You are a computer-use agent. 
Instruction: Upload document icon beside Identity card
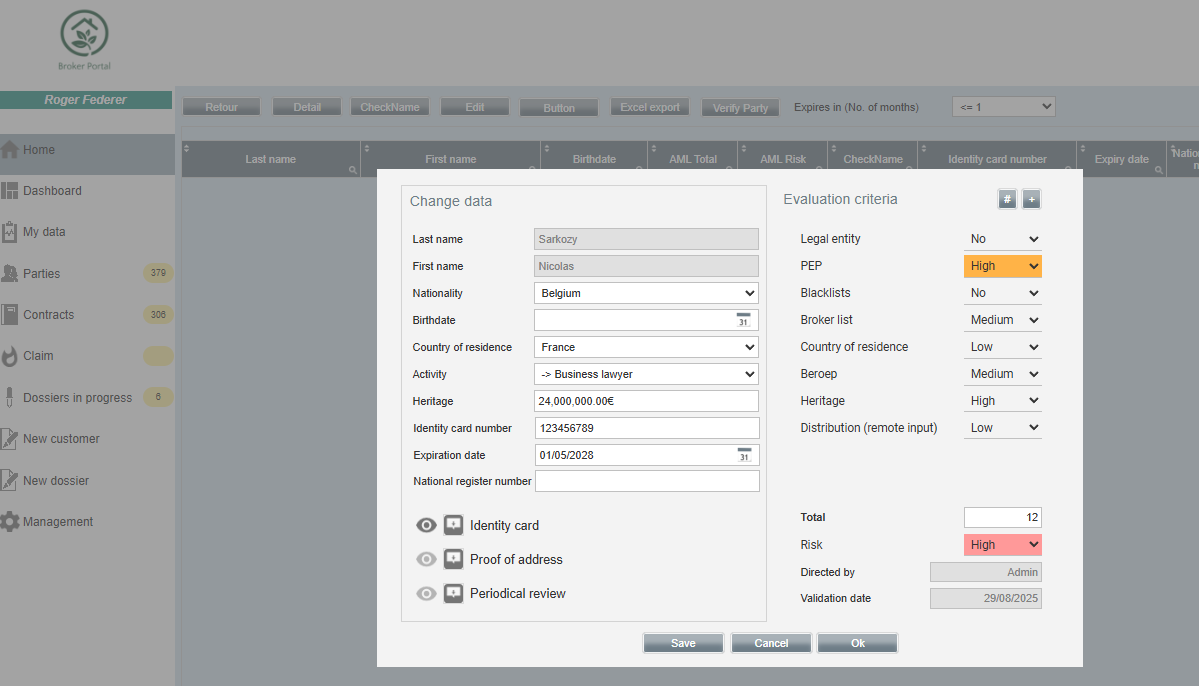click(454, 525)
